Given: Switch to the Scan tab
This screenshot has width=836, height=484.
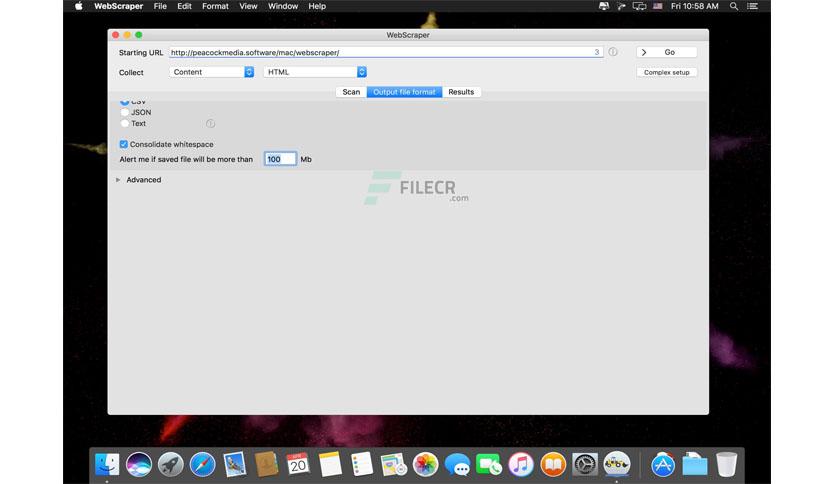Looking at the screenshot, I should [x=351, y=92].
